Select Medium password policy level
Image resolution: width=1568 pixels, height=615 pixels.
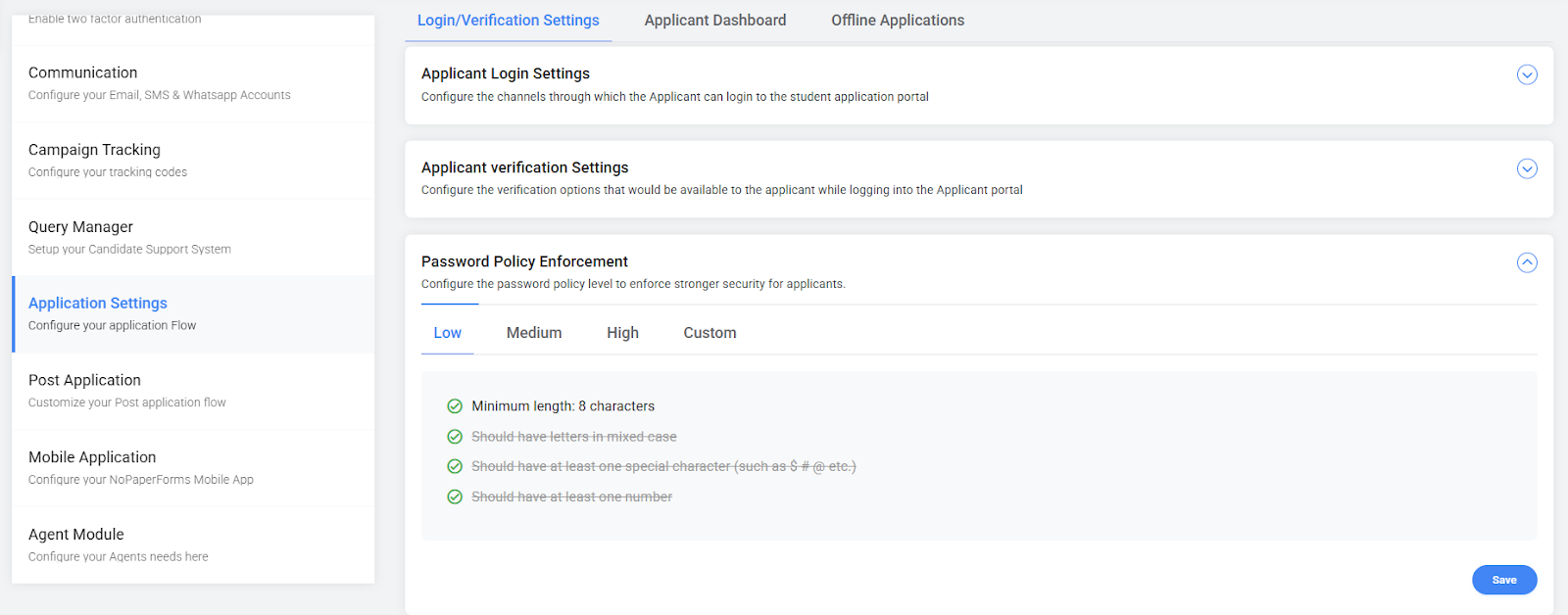pyautogui.click(x=534, y=333)
